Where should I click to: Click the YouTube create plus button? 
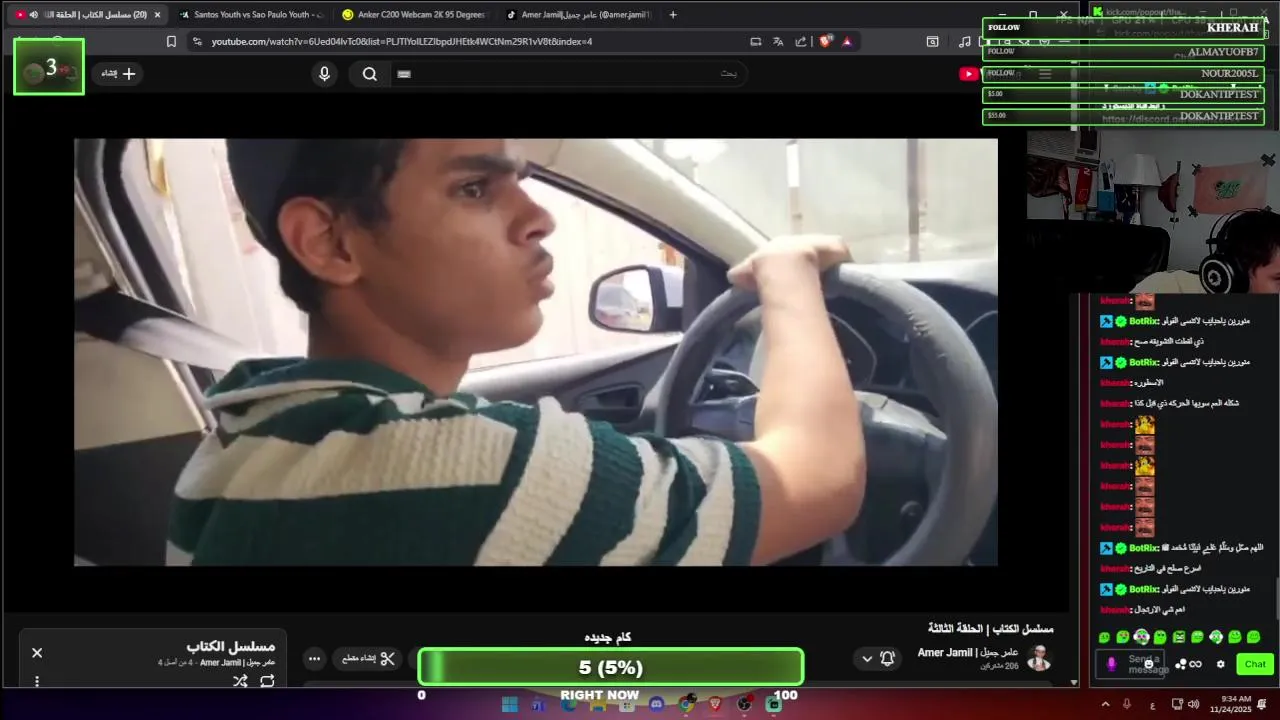pyautogui.click(x=118, y=74)
